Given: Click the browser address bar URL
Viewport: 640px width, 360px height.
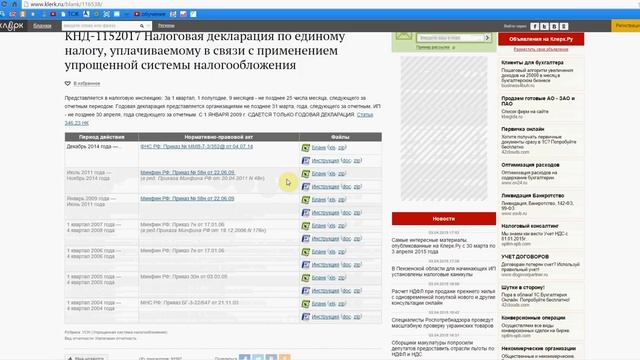Looking at the screenshot, I should [67, 4].
